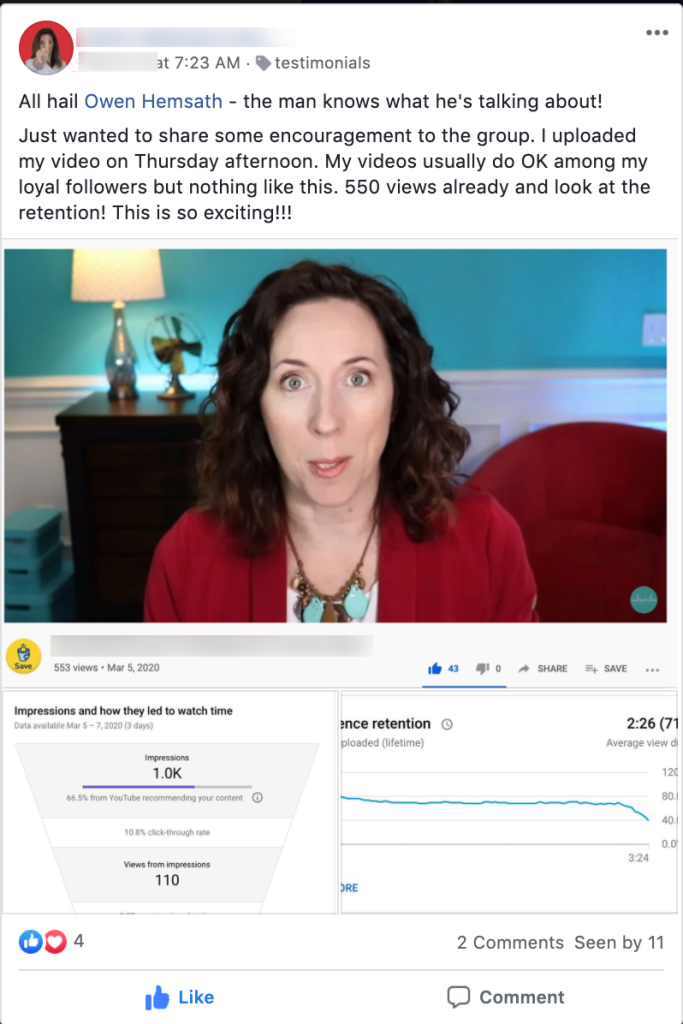The width and height of the screenshot is (683, 1024).
Task: Open the testimonials topic link
Action: tap(323, 63)
